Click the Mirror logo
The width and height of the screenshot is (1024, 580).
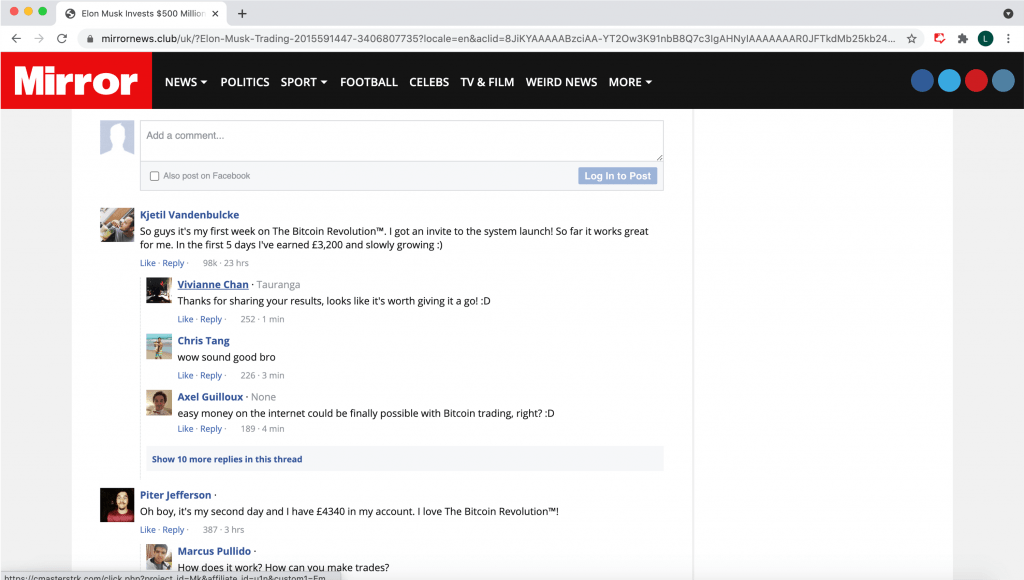[x=76, y=81]
